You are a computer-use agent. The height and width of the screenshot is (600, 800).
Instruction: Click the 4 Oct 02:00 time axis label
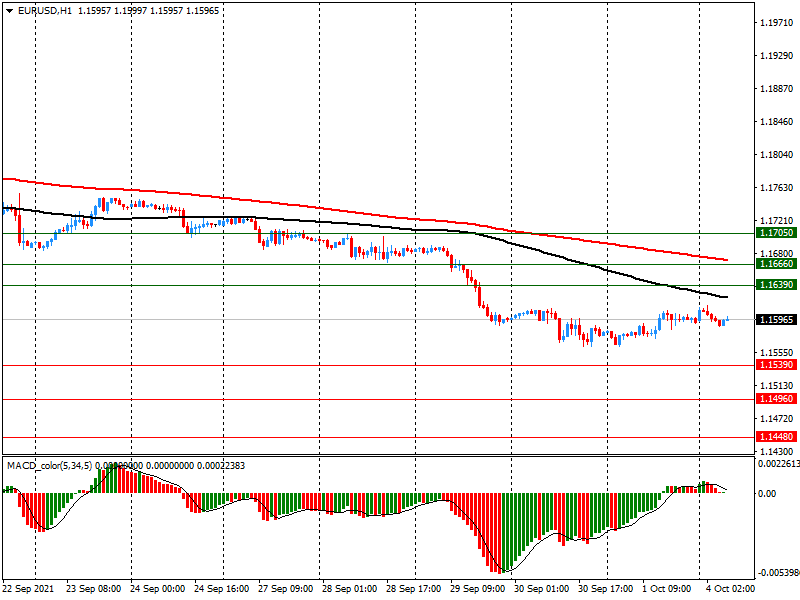pos(730,589)
